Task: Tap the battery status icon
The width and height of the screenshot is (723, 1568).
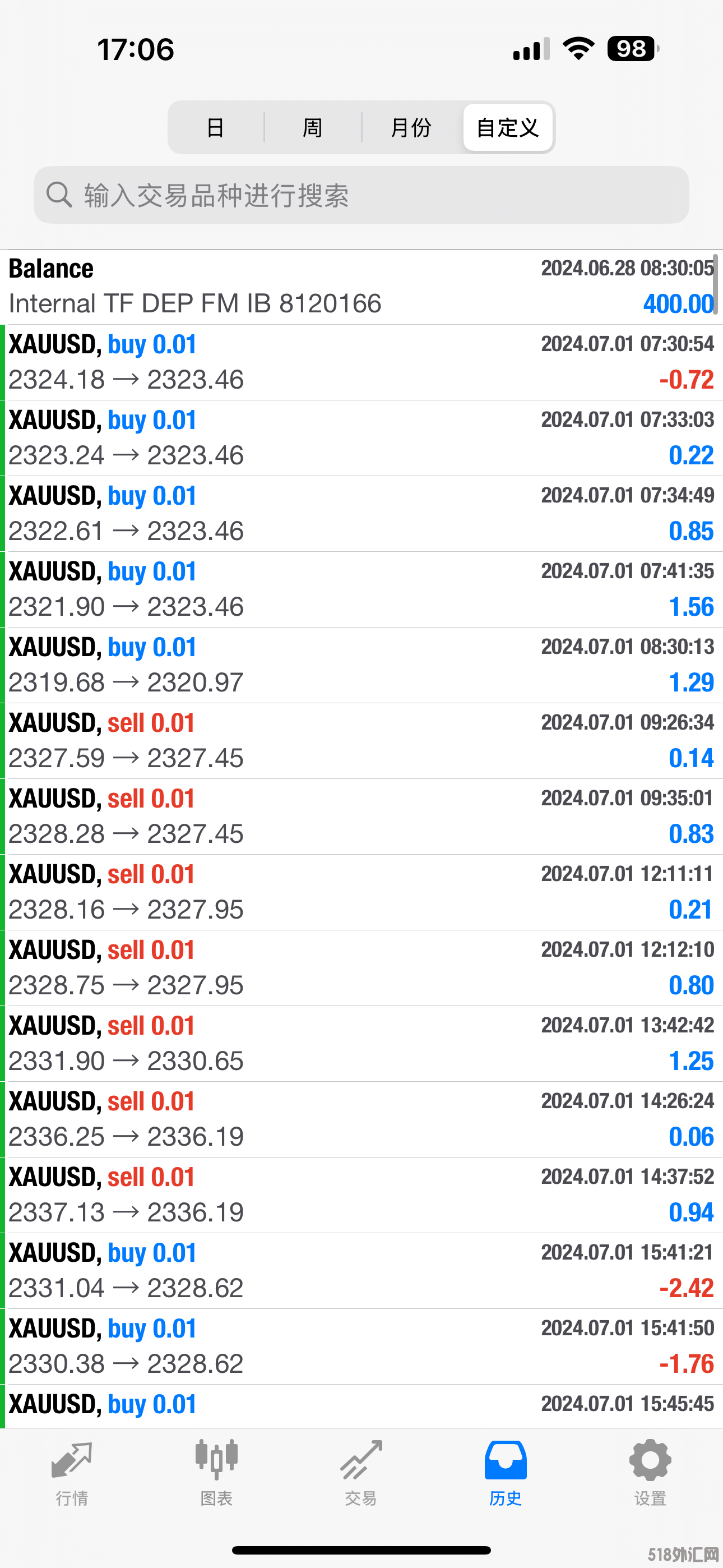Action: [632, 49]
